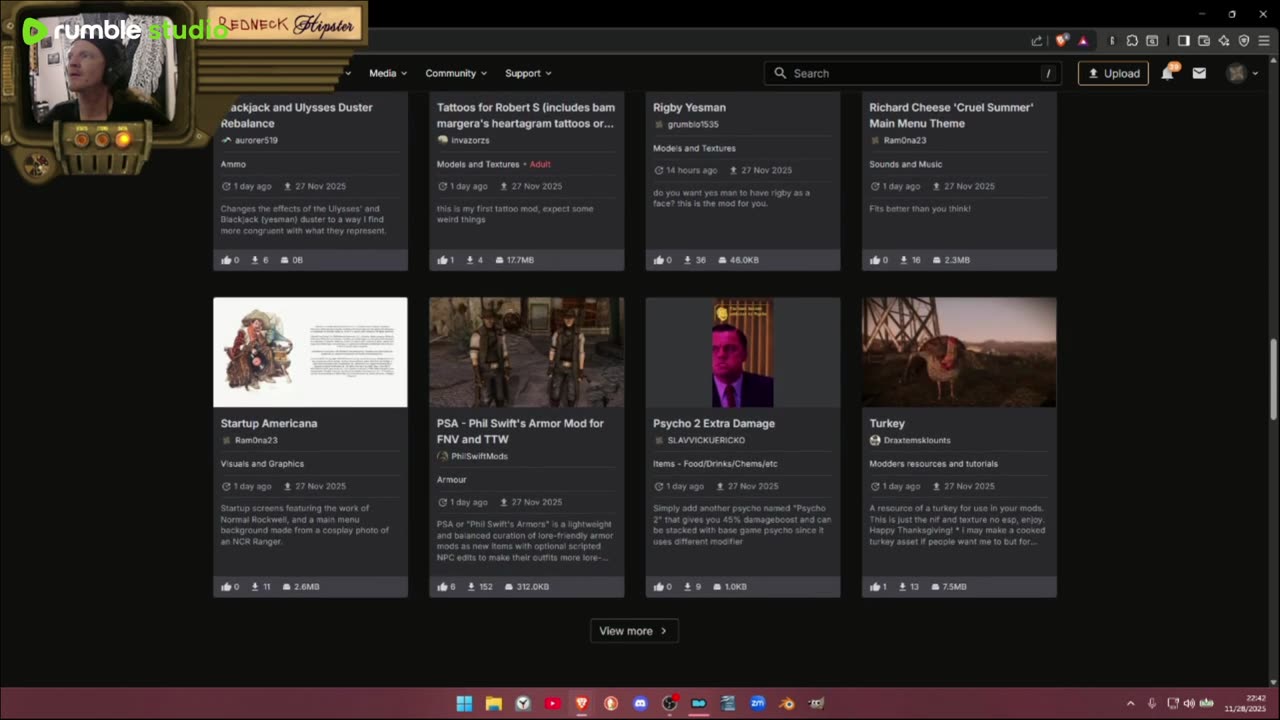Image resolution: width=1280 pixels, height=720 pixels.
Task: Expand the Community menu dropdown
Action: (456, 73)
